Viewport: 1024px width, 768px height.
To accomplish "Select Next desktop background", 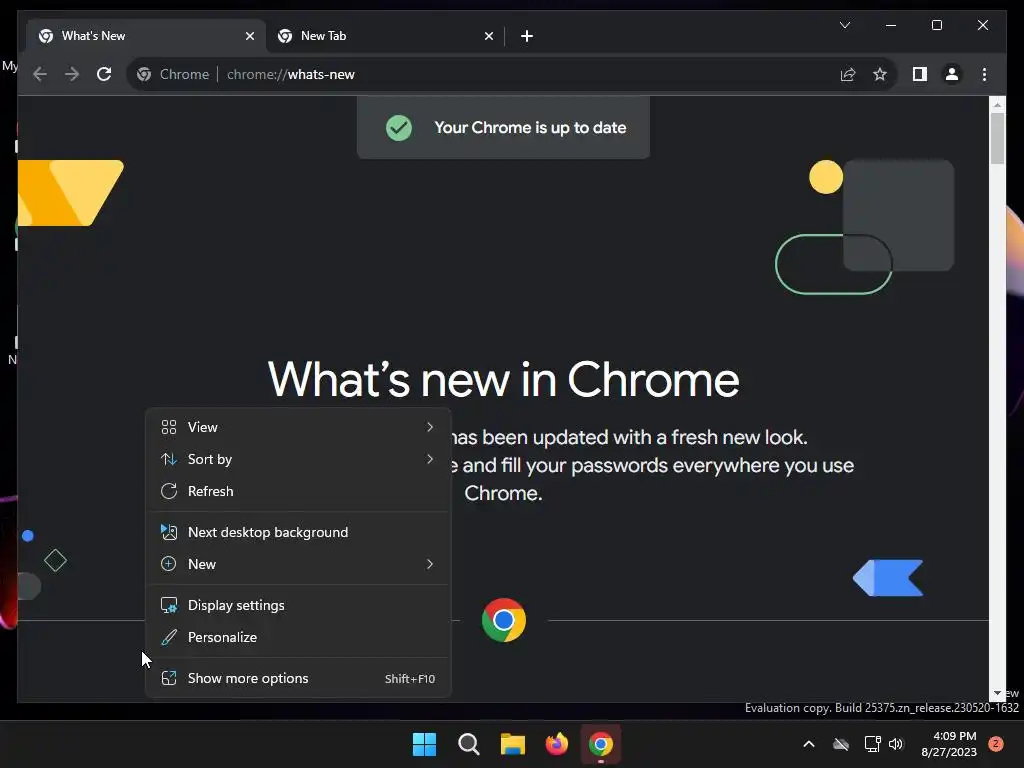I will pyautogui.click(x=298, y=532).
